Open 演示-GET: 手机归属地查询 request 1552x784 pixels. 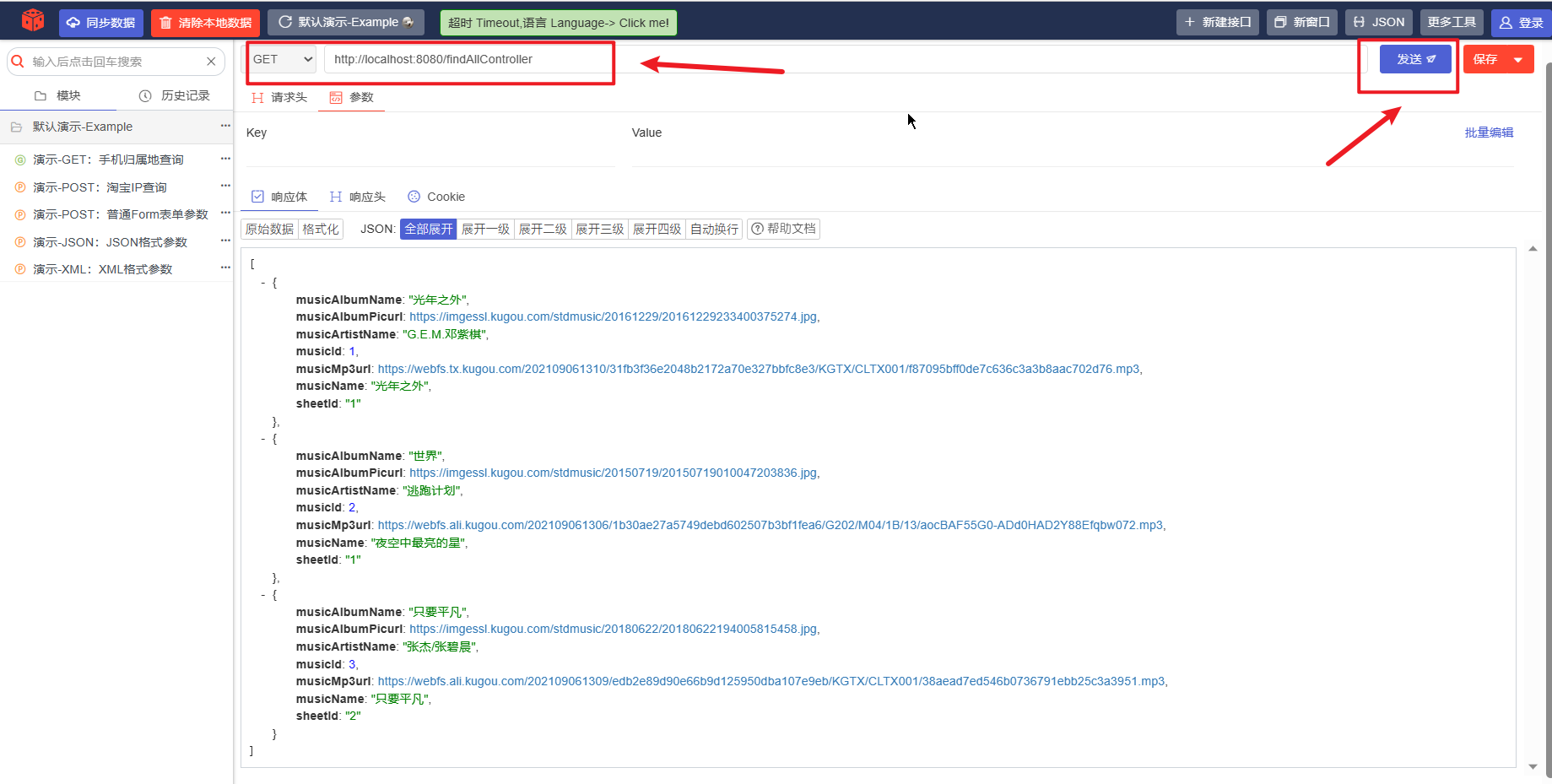click(x=108, y=160)
